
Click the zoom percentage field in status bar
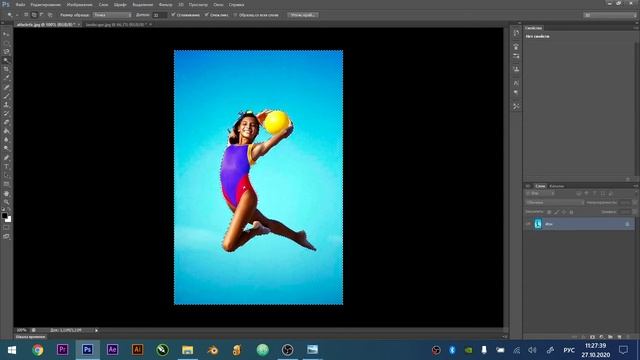(22, 330)
